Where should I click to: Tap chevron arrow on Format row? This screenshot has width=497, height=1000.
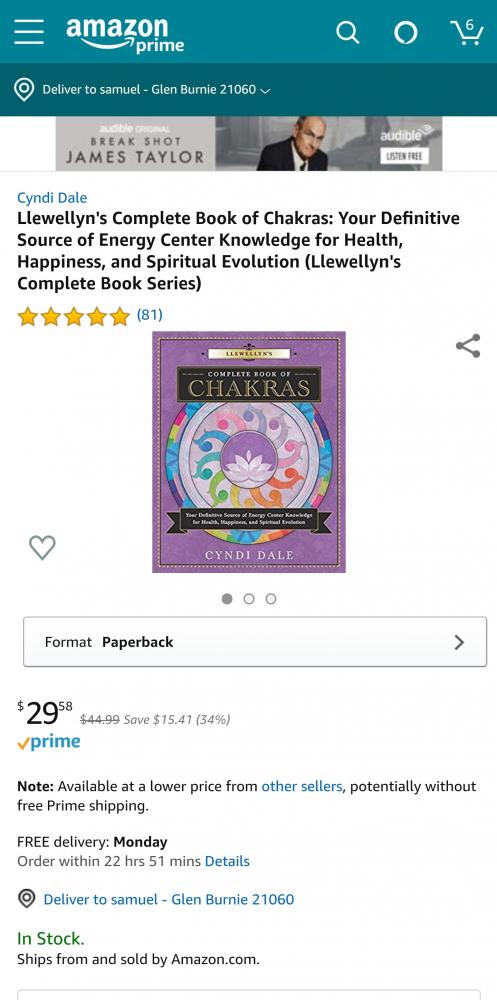(459, 642)
